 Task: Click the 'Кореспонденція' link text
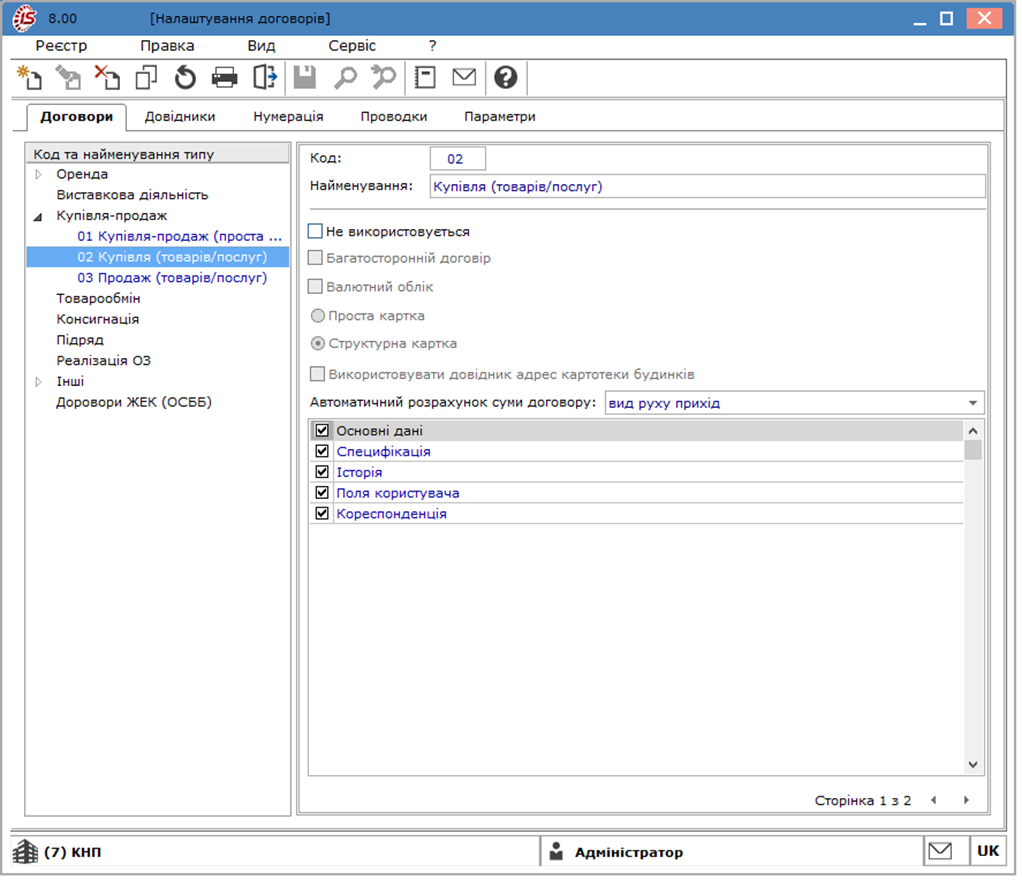click(391, 514)
